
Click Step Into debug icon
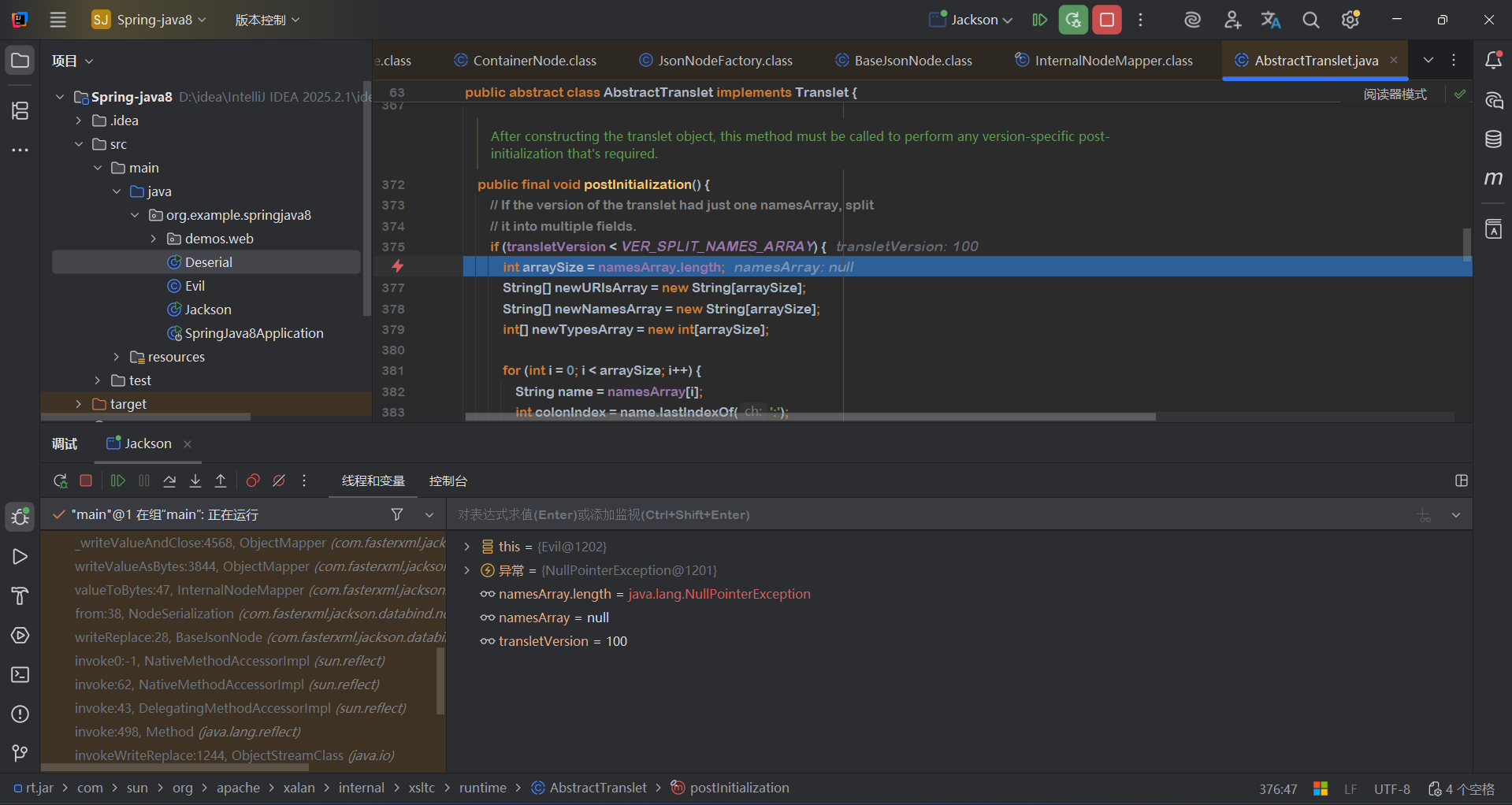(x=195, y=480)
